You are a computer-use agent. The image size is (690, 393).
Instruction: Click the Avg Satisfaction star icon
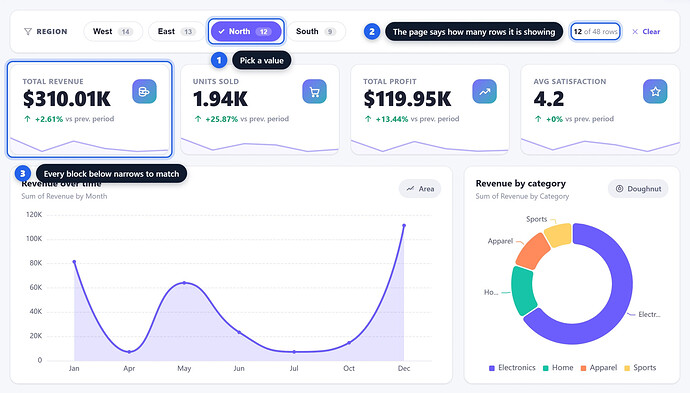tap(655, 92)
